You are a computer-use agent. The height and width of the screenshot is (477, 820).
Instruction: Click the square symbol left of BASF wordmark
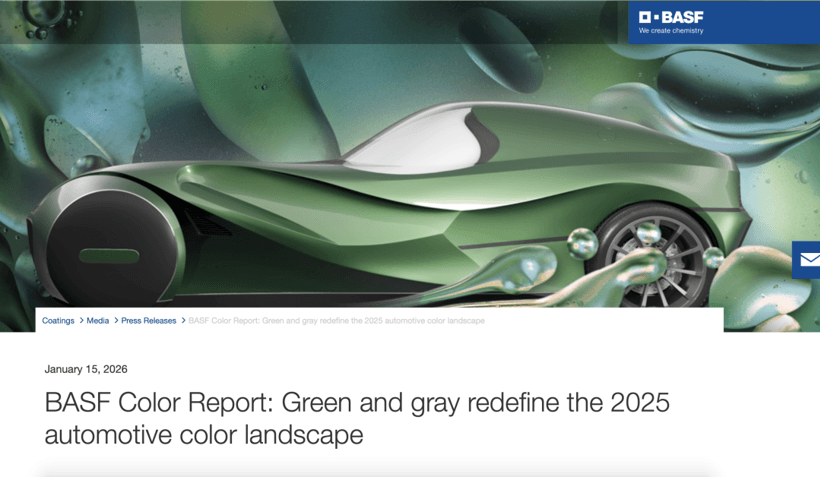(x=645, y=17)
